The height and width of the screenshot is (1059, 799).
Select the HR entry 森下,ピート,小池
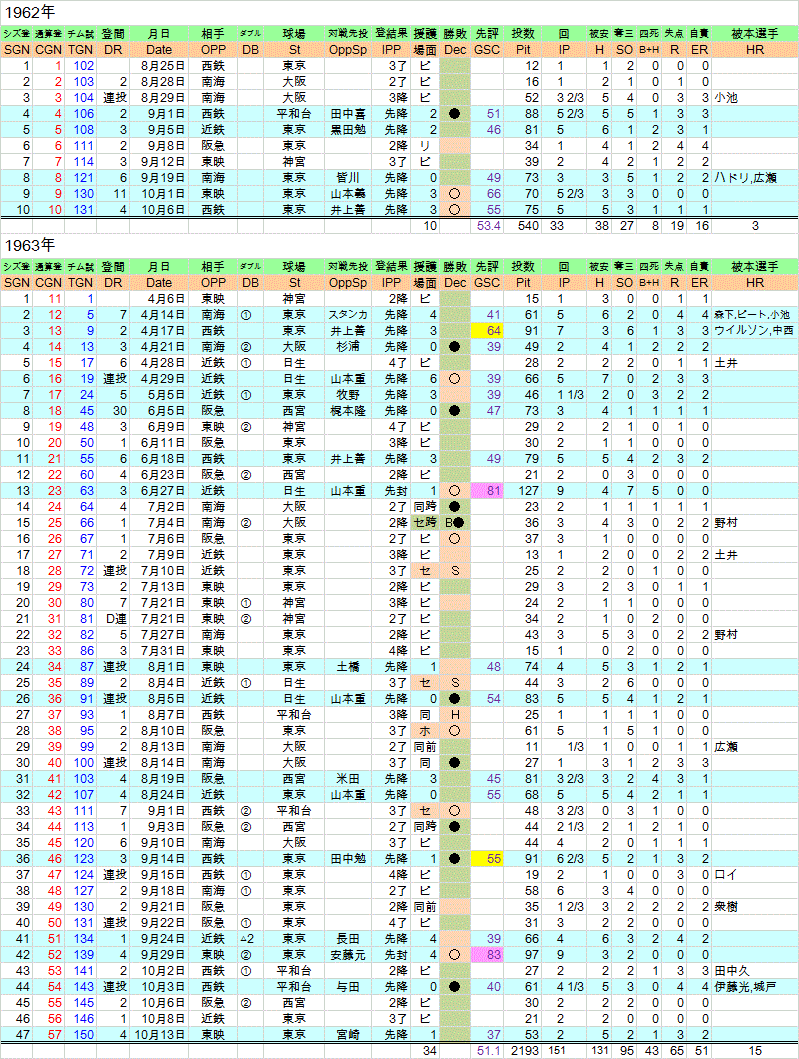752,315
